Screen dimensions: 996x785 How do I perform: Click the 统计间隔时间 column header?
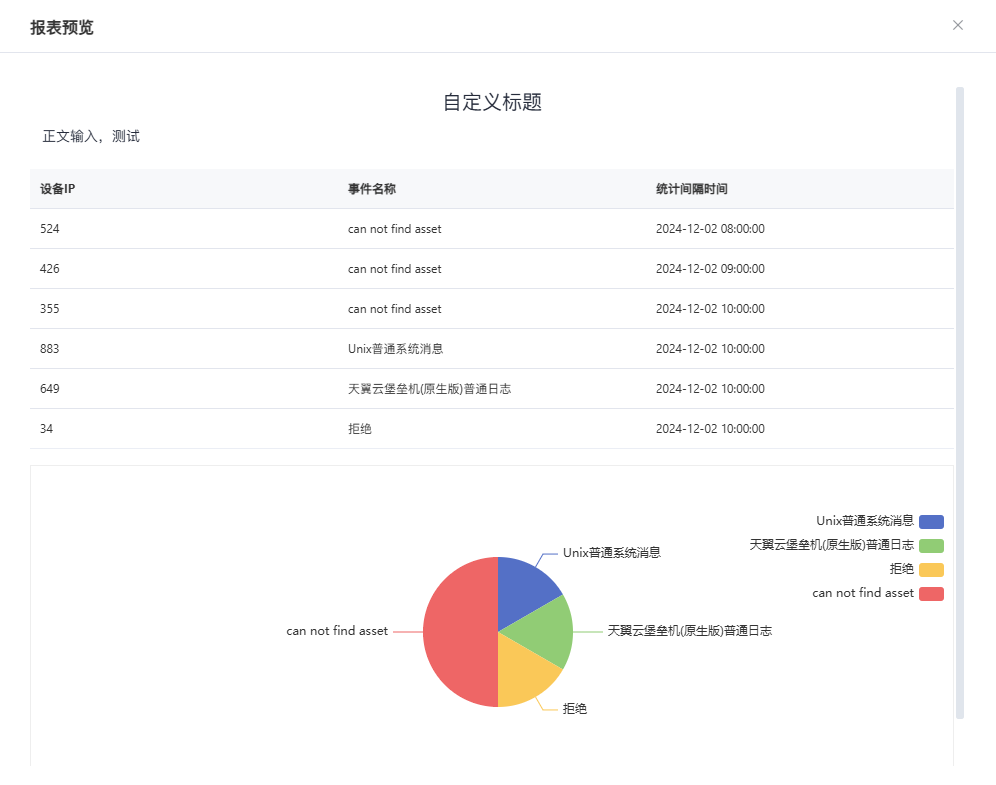[x=691, y=189]
